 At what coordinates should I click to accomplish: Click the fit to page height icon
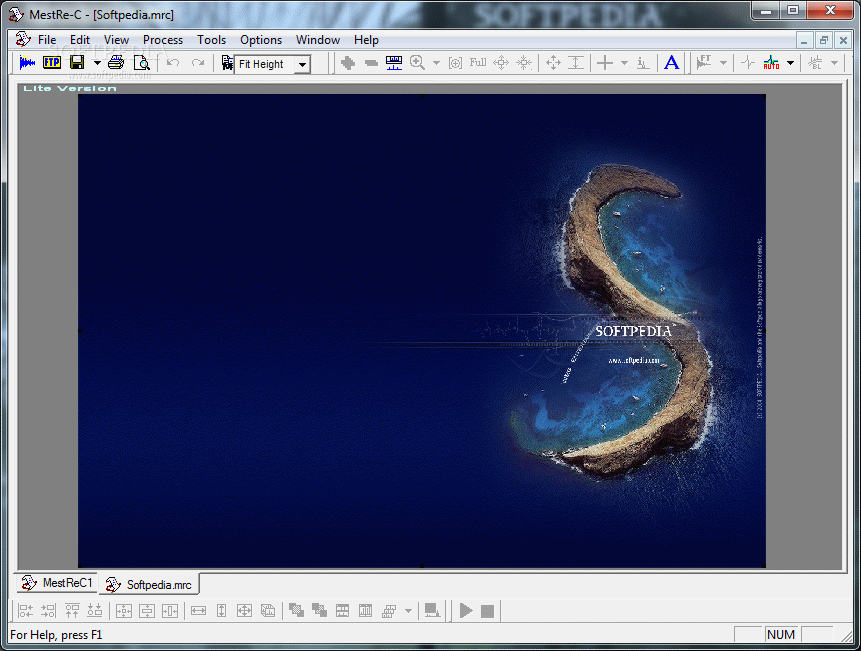pyautogui.click(x=221, y=610)
